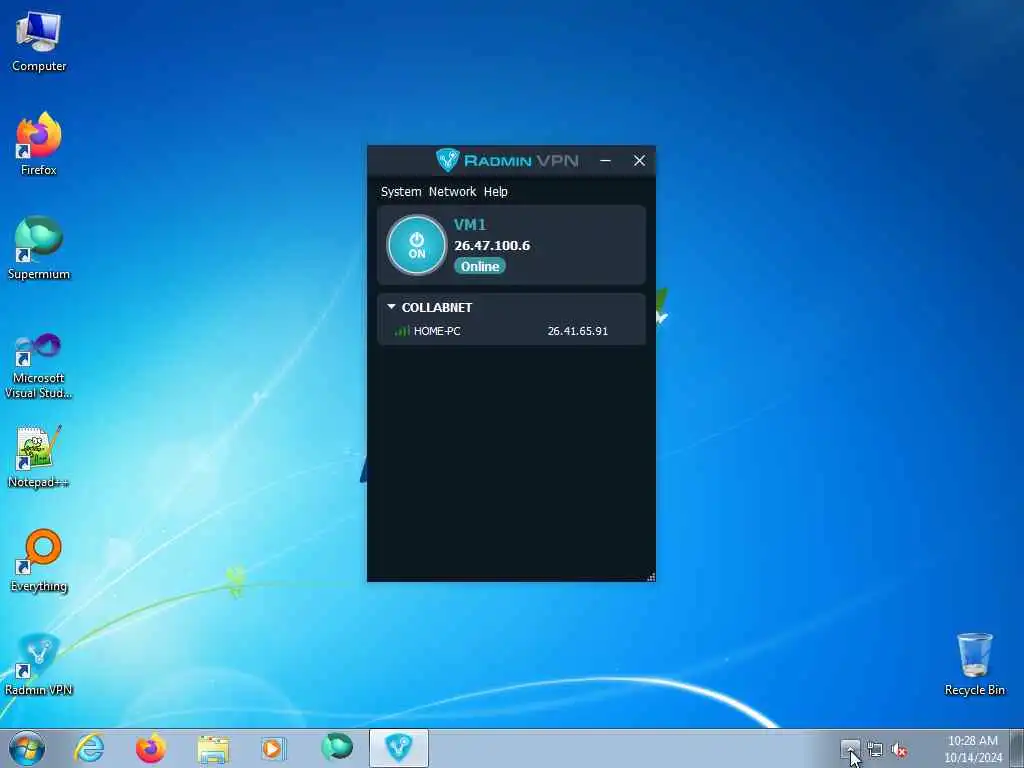Click the Radmin VPN logo in title bar
The image size is (1024, 768).
click(507, 160)
